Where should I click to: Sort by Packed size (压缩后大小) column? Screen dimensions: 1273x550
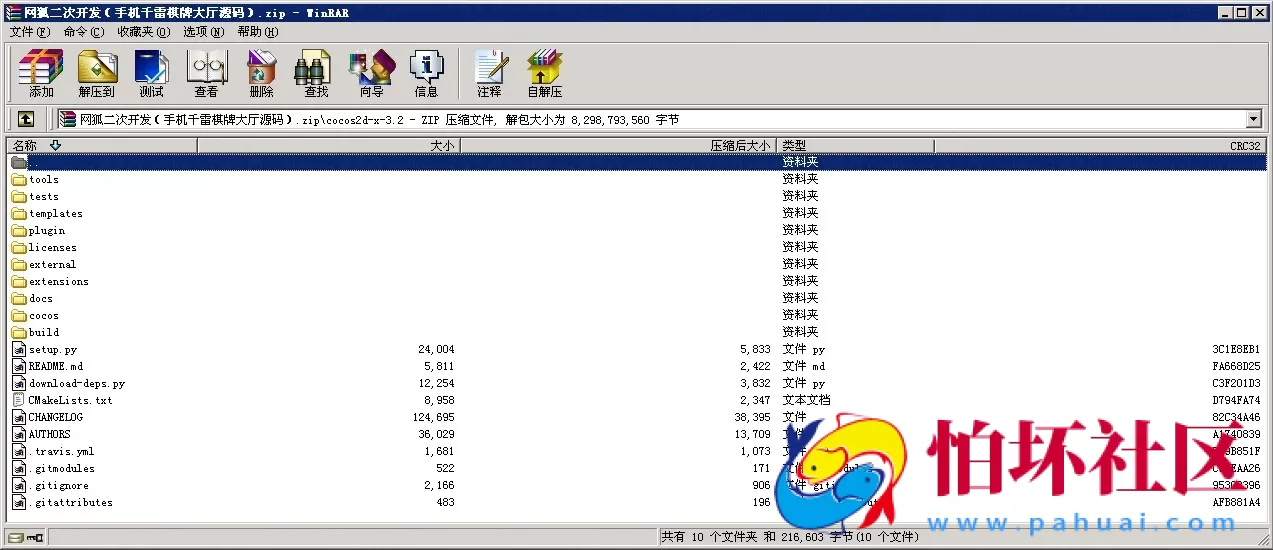coord(618,146)
